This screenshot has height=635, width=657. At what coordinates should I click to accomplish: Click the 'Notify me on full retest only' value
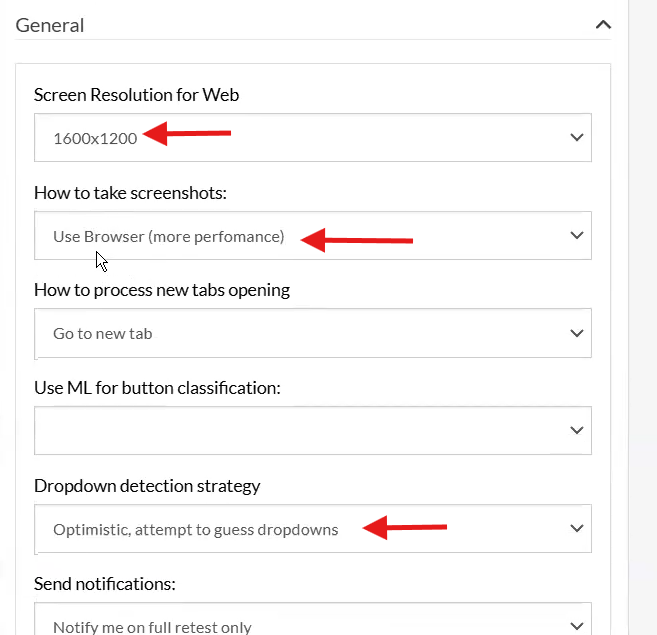(152, 627)
